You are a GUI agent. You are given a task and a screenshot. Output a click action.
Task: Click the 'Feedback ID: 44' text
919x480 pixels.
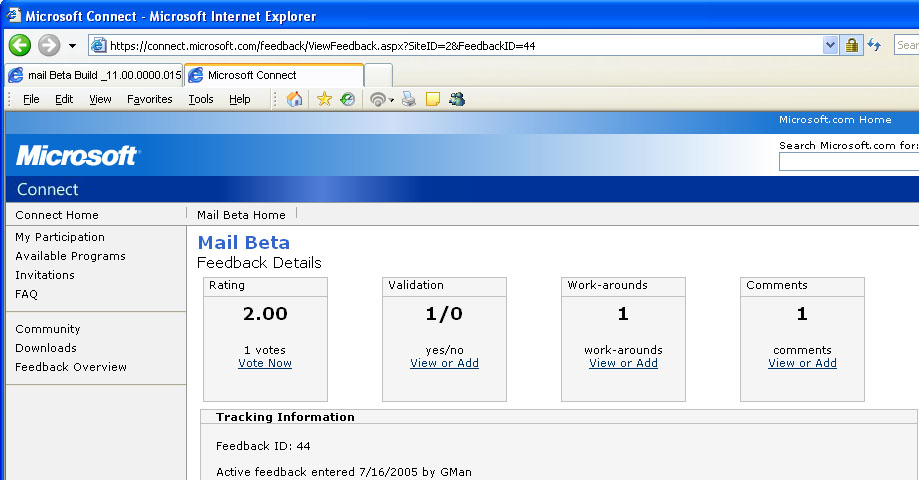[263, 446]
